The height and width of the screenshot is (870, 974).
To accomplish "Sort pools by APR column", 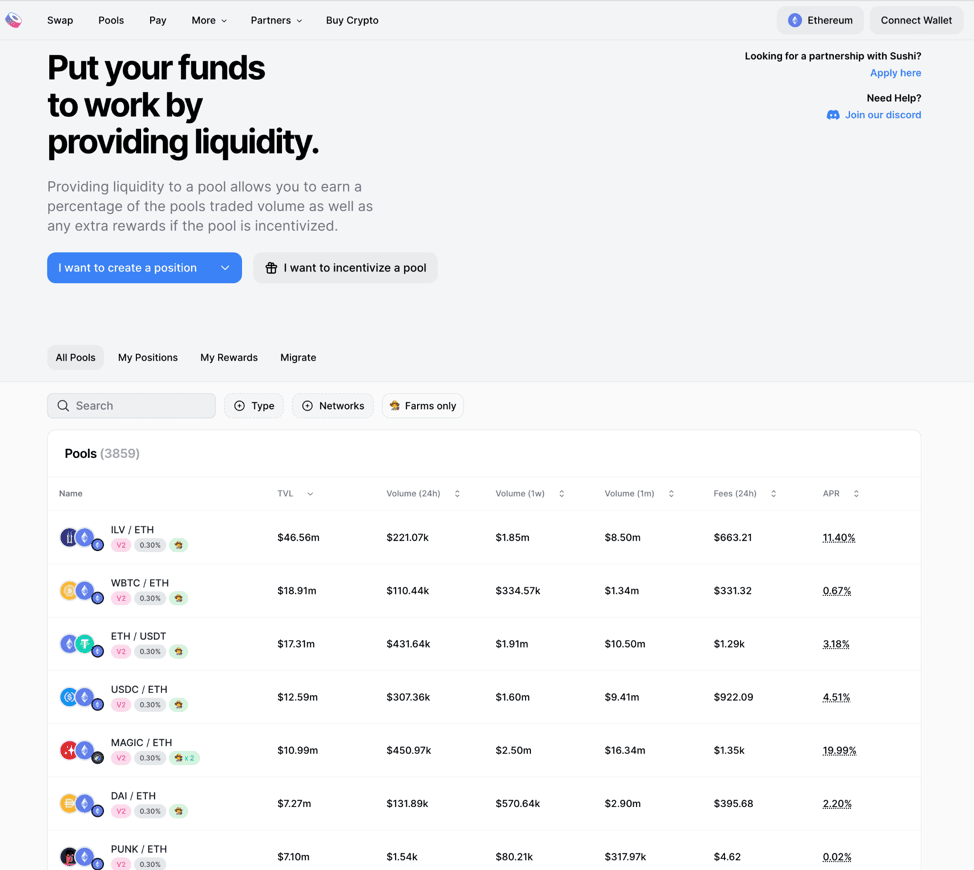I will coord(840,494).
